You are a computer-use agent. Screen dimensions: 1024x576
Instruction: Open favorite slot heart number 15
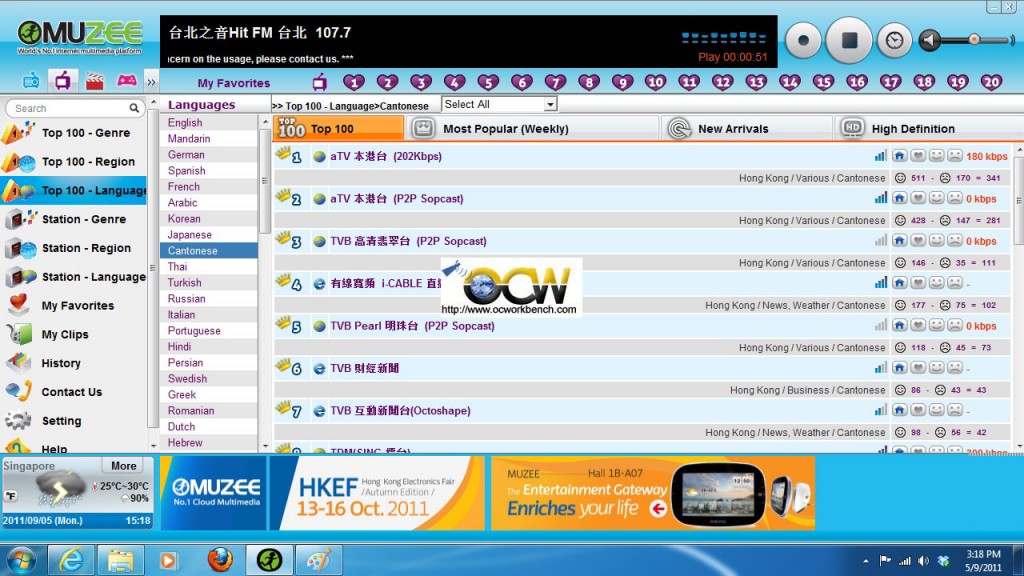tap(824, 82)
